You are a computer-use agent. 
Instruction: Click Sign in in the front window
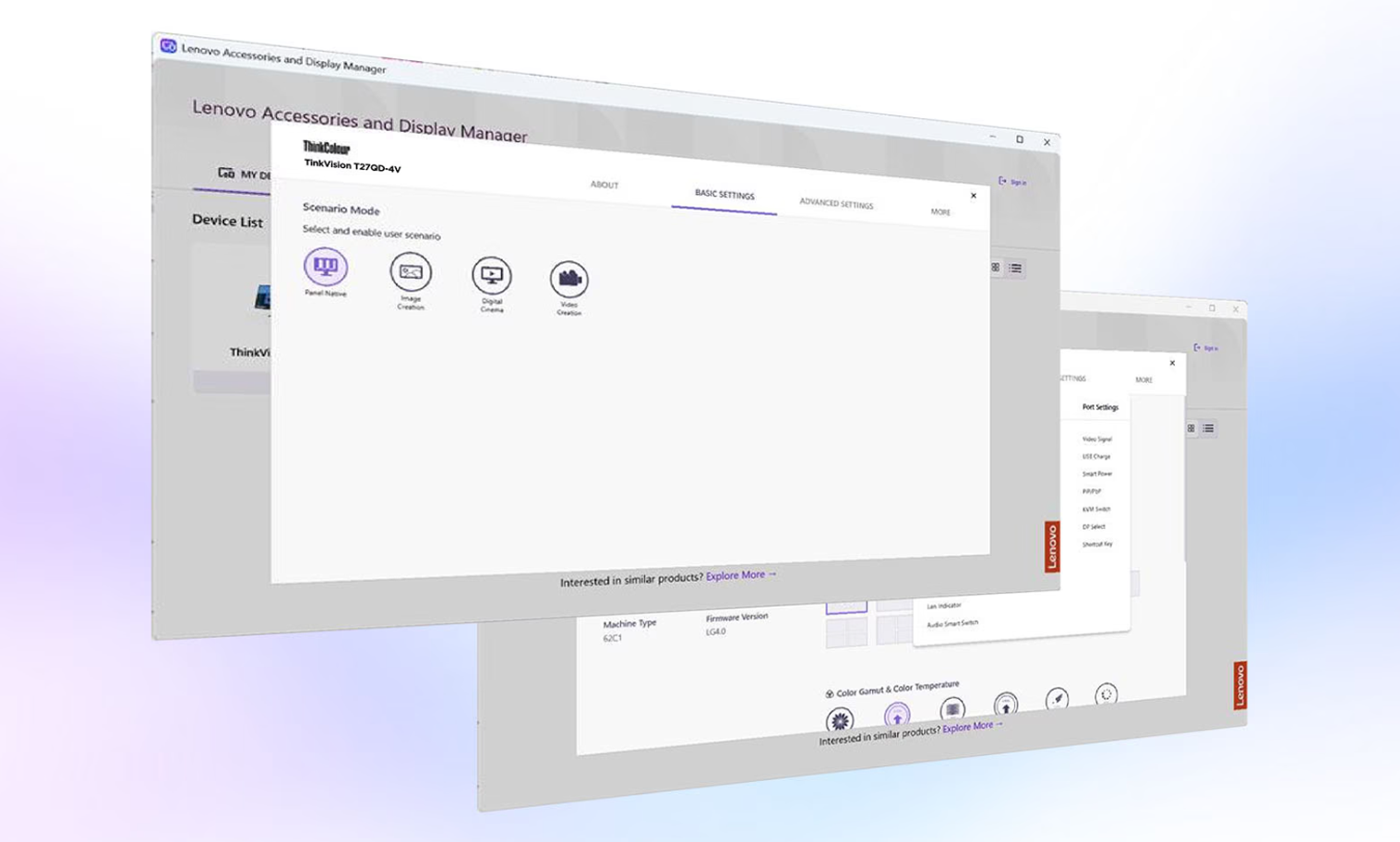pyautogui.click(x=1013, y=182)
